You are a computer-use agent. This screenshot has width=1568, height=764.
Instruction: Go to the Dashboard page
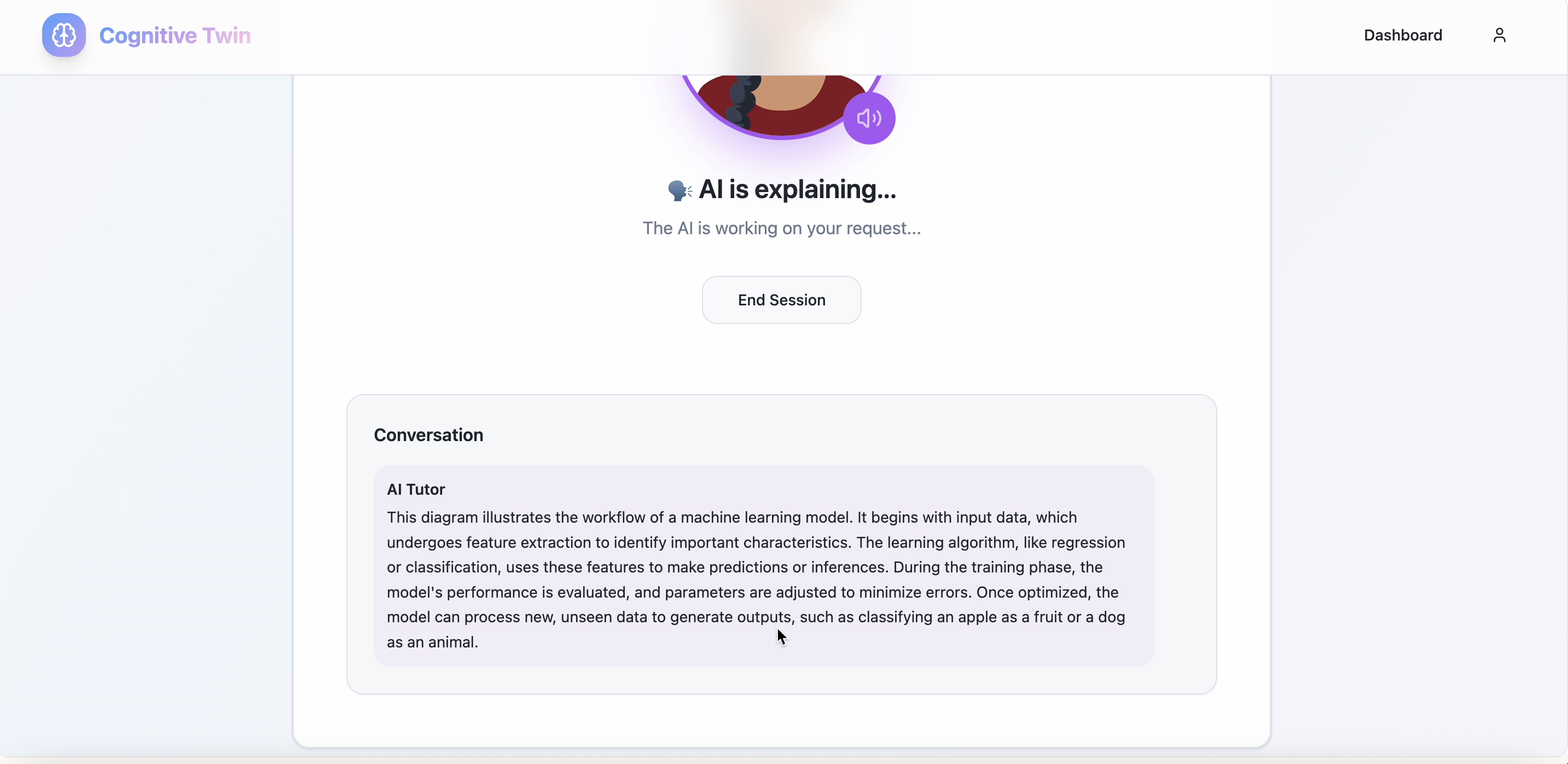pyautogui.click(x=1402, y=36)
